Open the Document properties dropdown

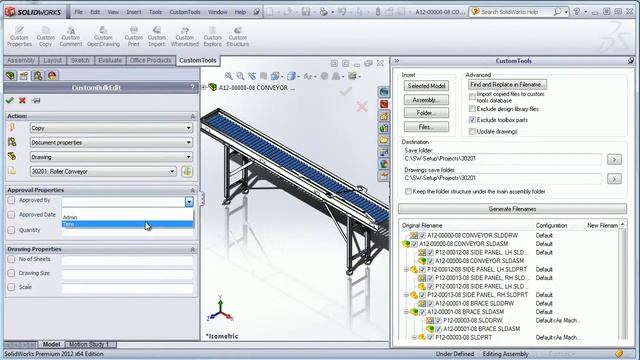coord(111,142)
